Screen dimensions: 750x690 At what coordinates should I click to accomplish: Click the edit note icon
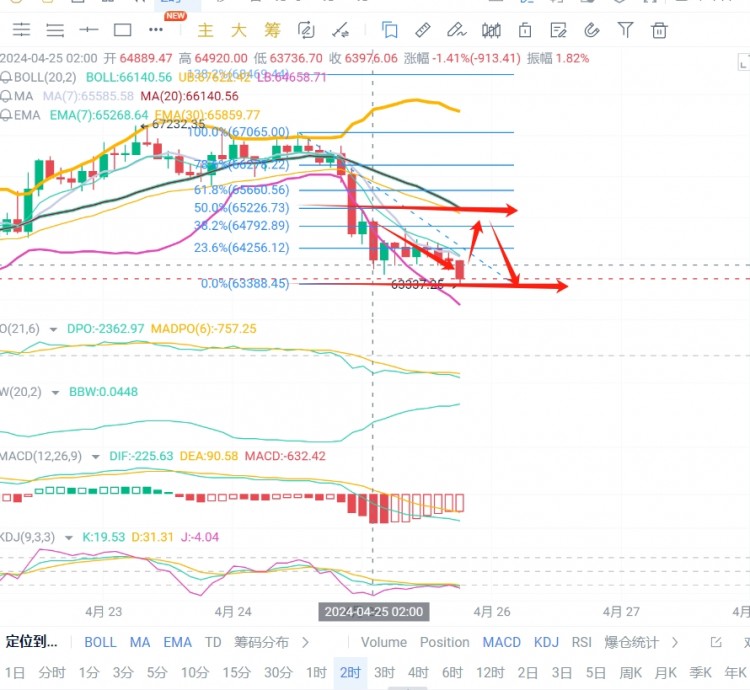(x=558, y=30)
